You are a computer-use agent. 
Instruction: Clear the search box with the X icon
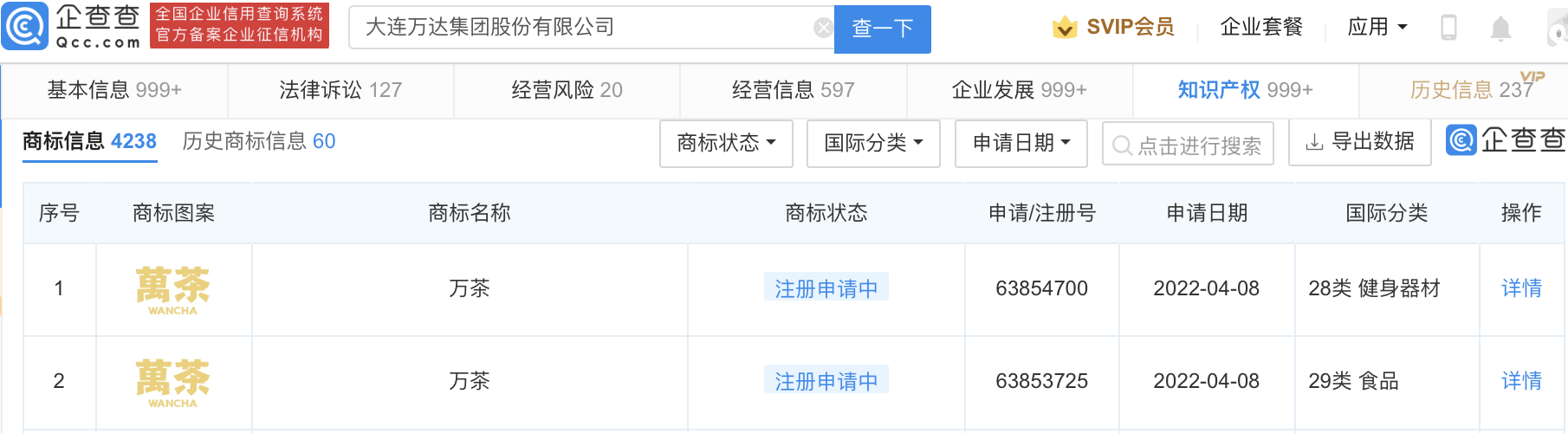coord(824,29)
